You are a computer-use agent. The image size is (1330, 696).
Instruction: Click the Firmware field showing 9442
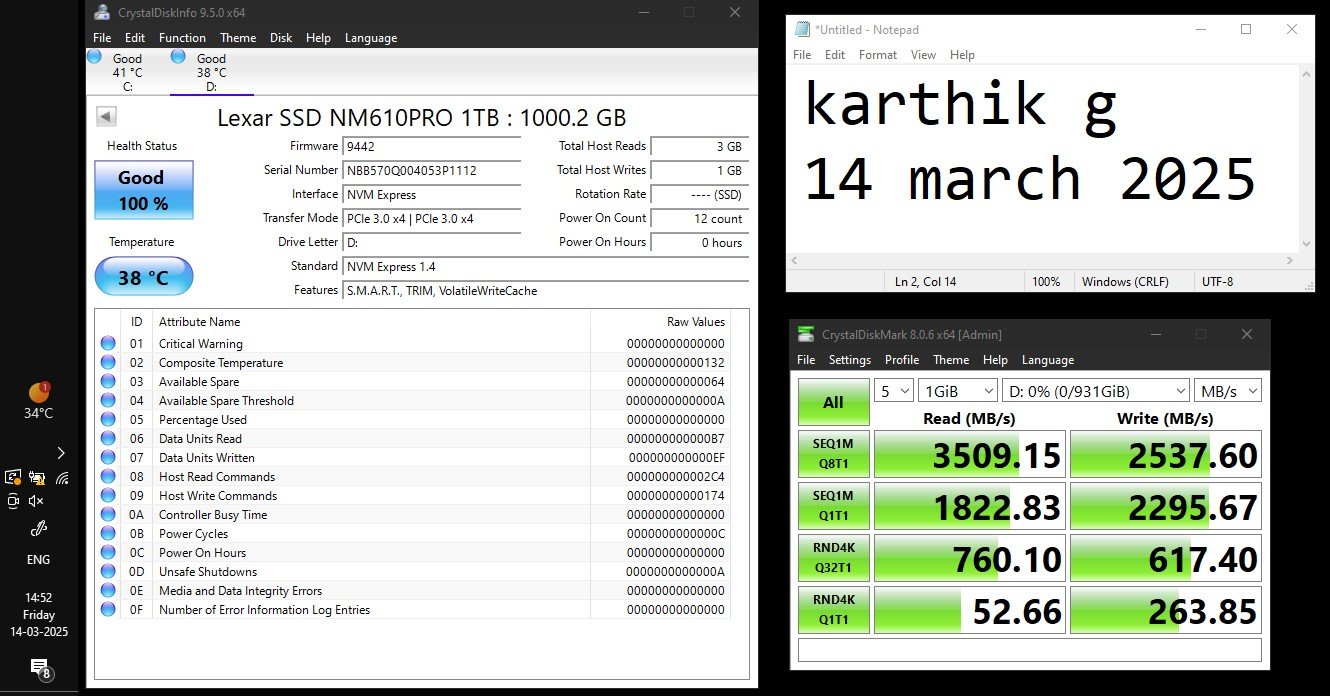[x=432, y=146]
